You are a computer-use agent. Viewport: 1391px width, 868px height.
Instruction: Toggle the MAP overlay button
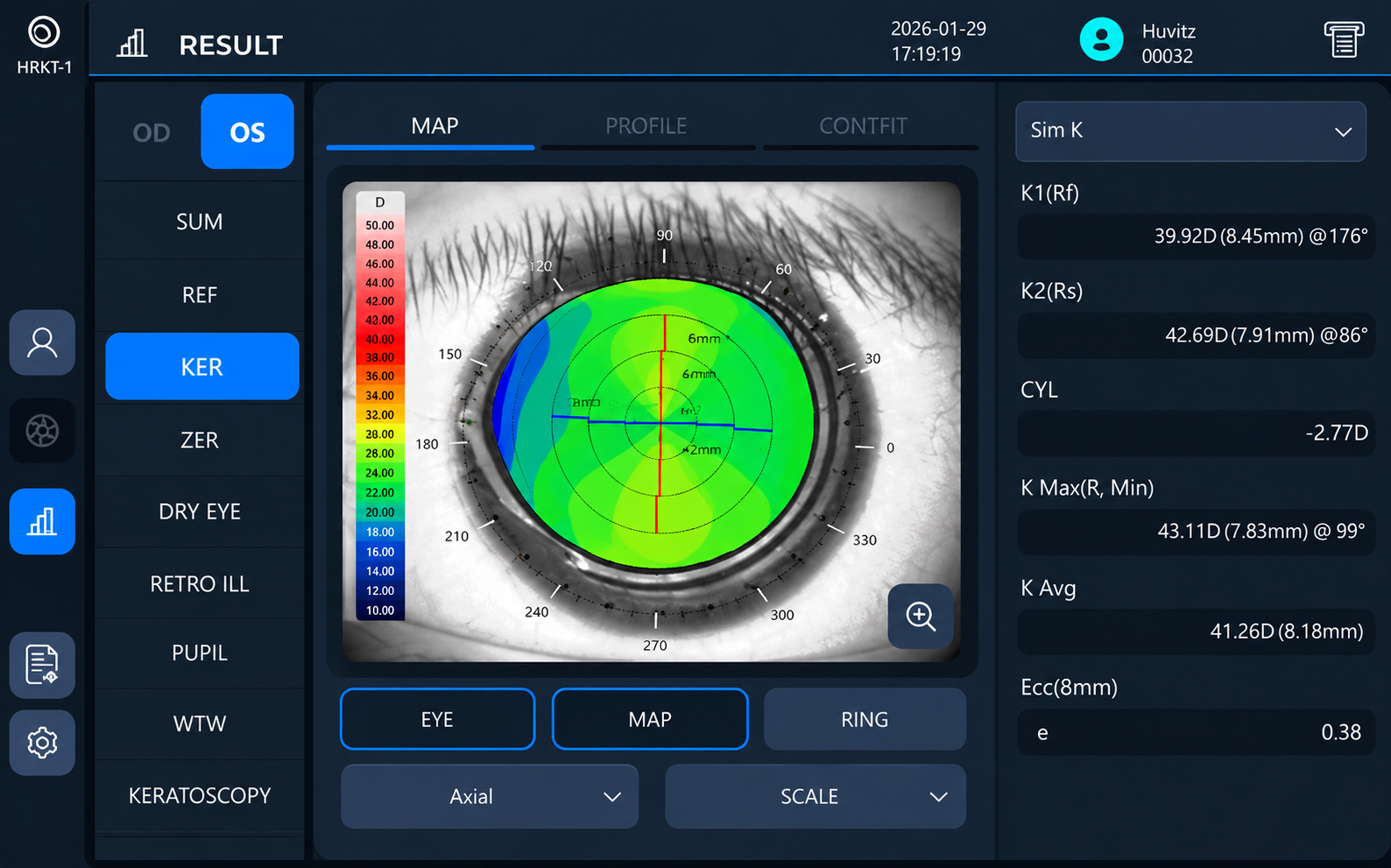click(x=650, y=719)
